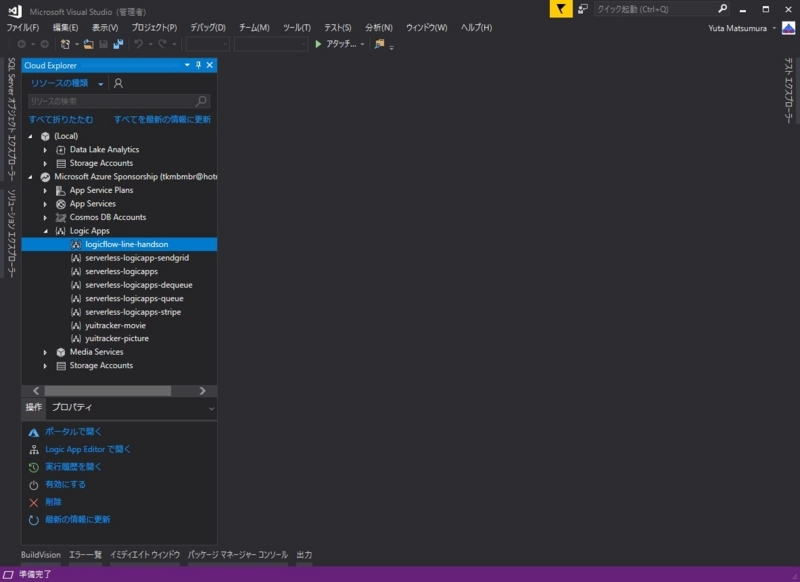The width and height of the screenshot is (800, 582).
Task: Click the redo toolbar icon
Action: coord(162,44)
